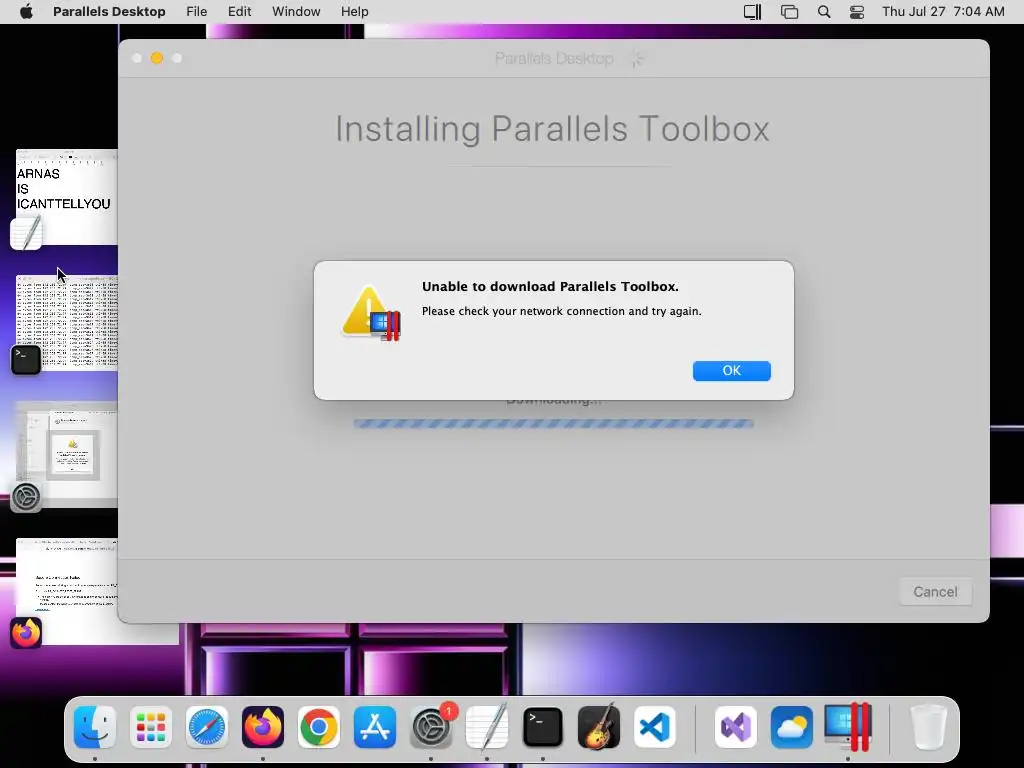Click Parallels Desktop icon in the Dock

848,727
